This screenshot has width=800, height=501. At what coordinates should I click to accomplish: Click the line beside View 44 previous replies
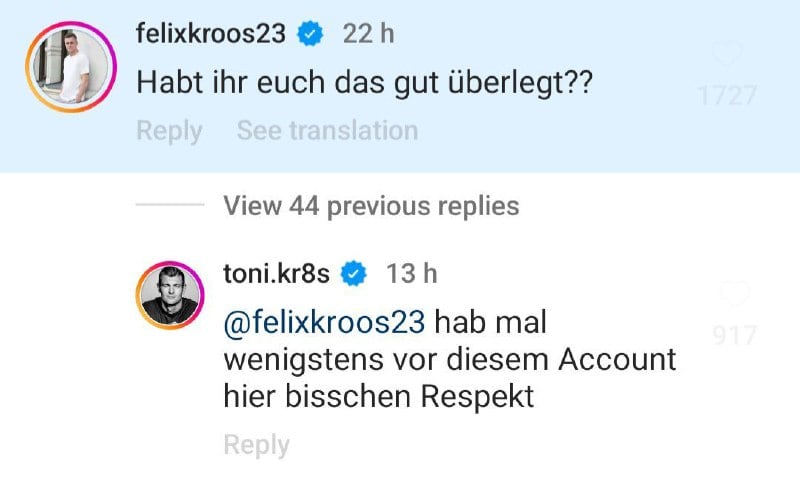(169, 206)
